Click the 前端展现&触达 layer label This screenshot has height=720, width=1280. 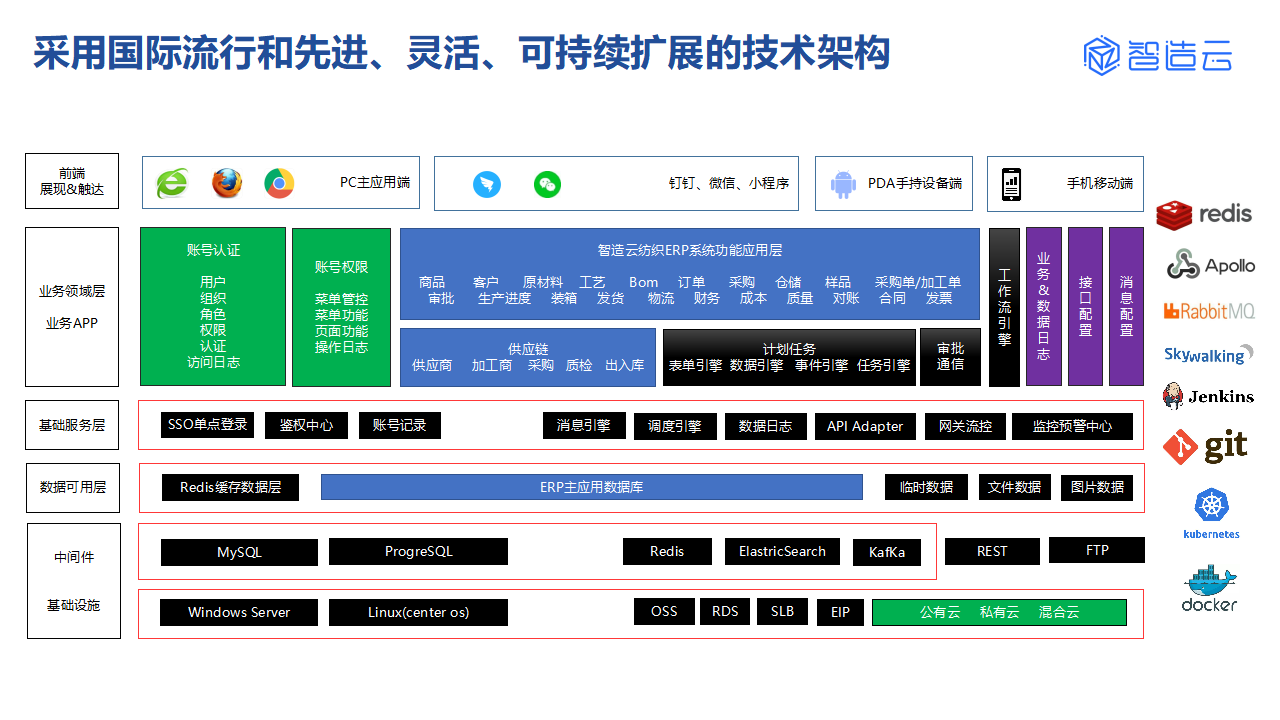(72, 181)
